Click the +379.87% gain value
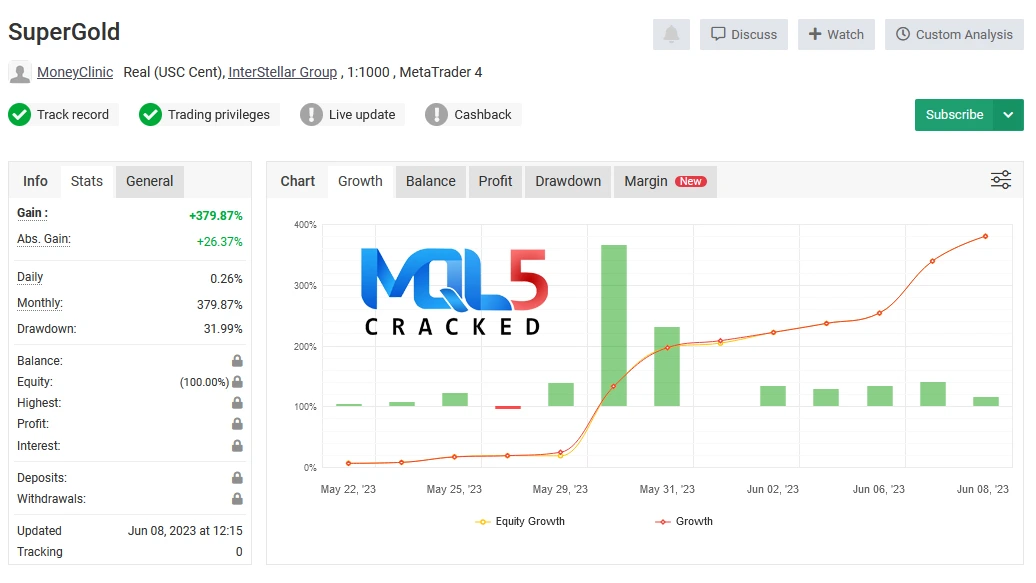The width and height of the screenshot is (1036, 583). click(215, 215)
